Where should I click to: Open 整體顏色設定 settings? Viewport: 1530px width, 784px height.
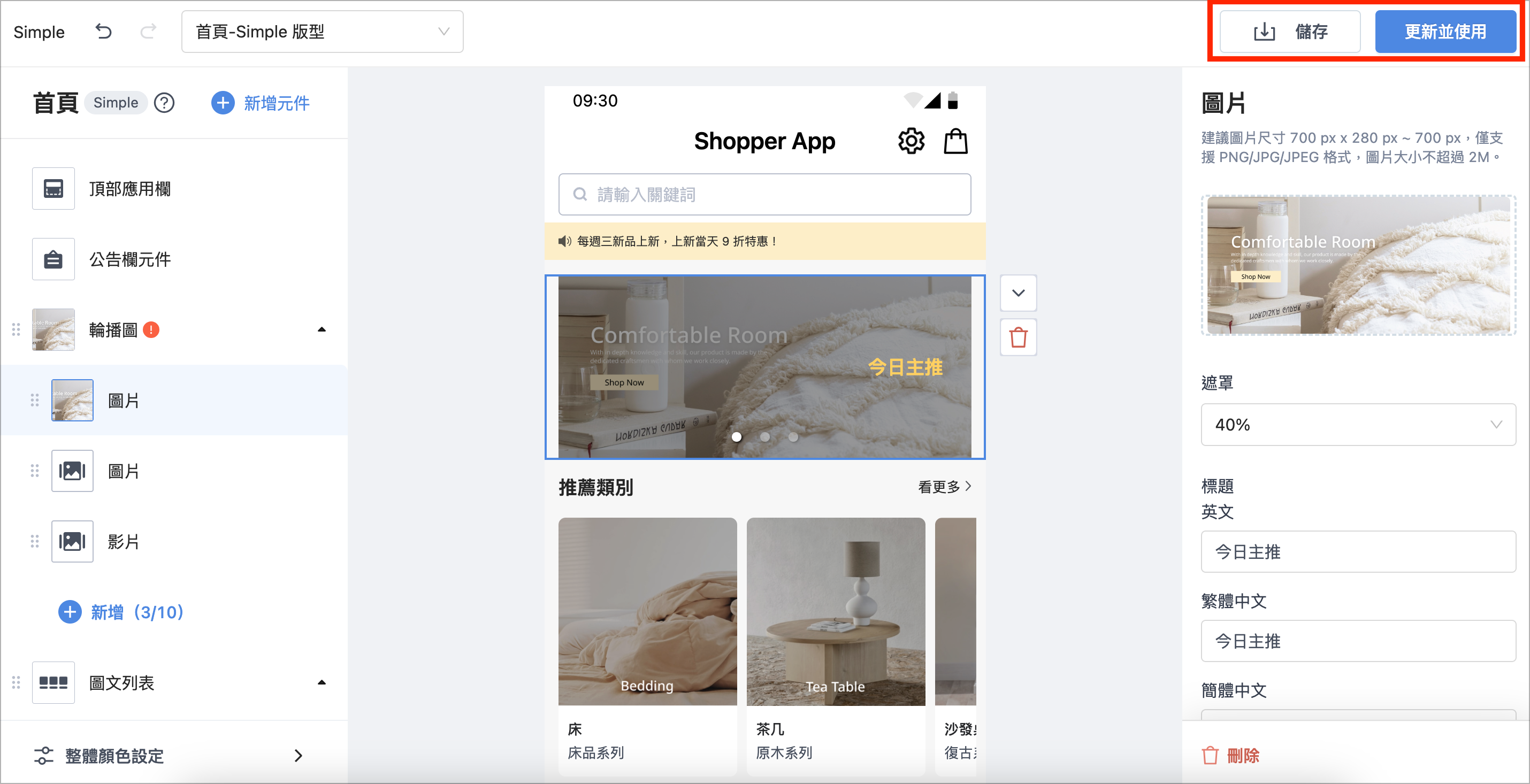(174, 756)
